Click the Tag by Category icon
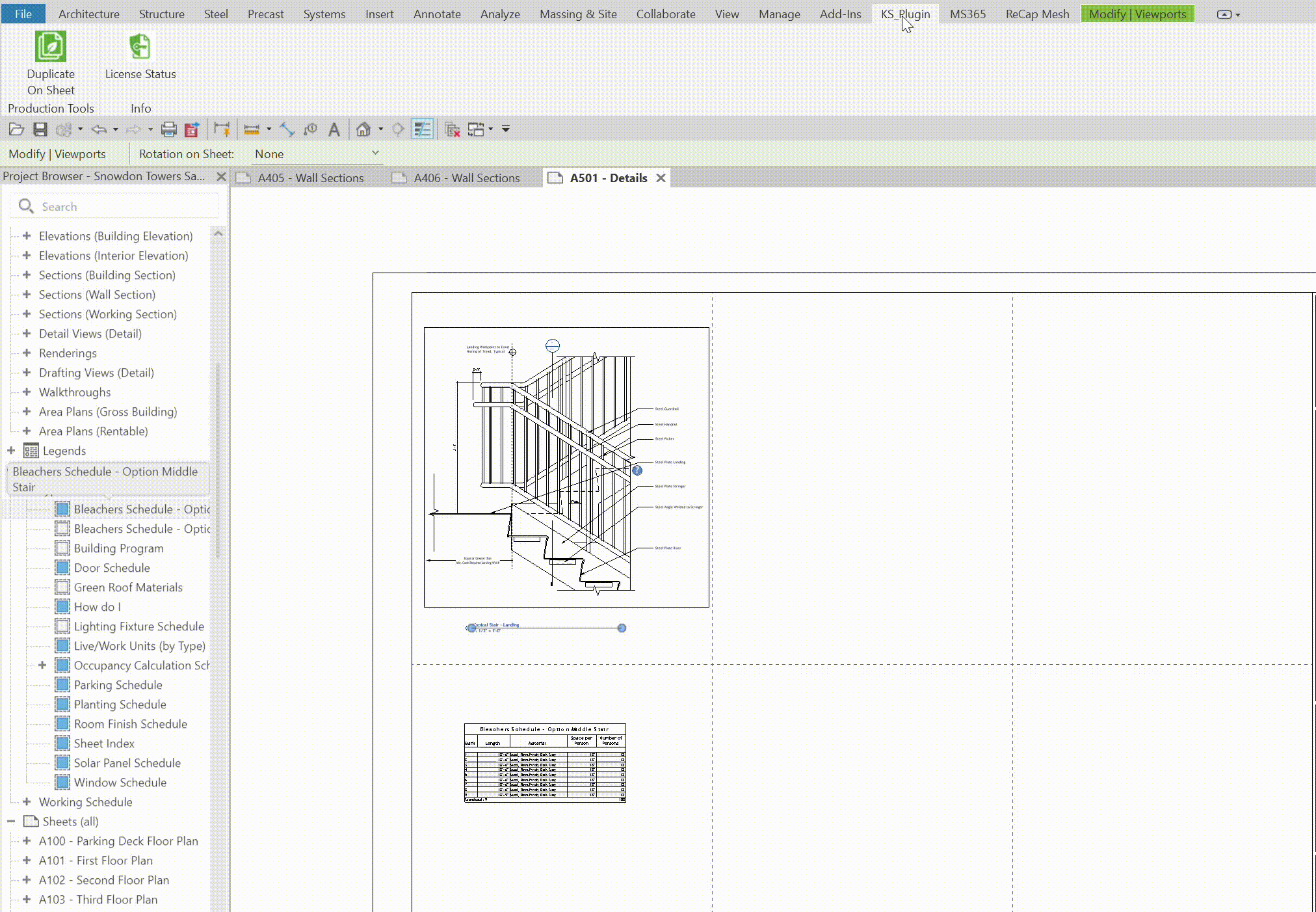The width and height of the screenshot is (1316, 912). coord(310,129)
